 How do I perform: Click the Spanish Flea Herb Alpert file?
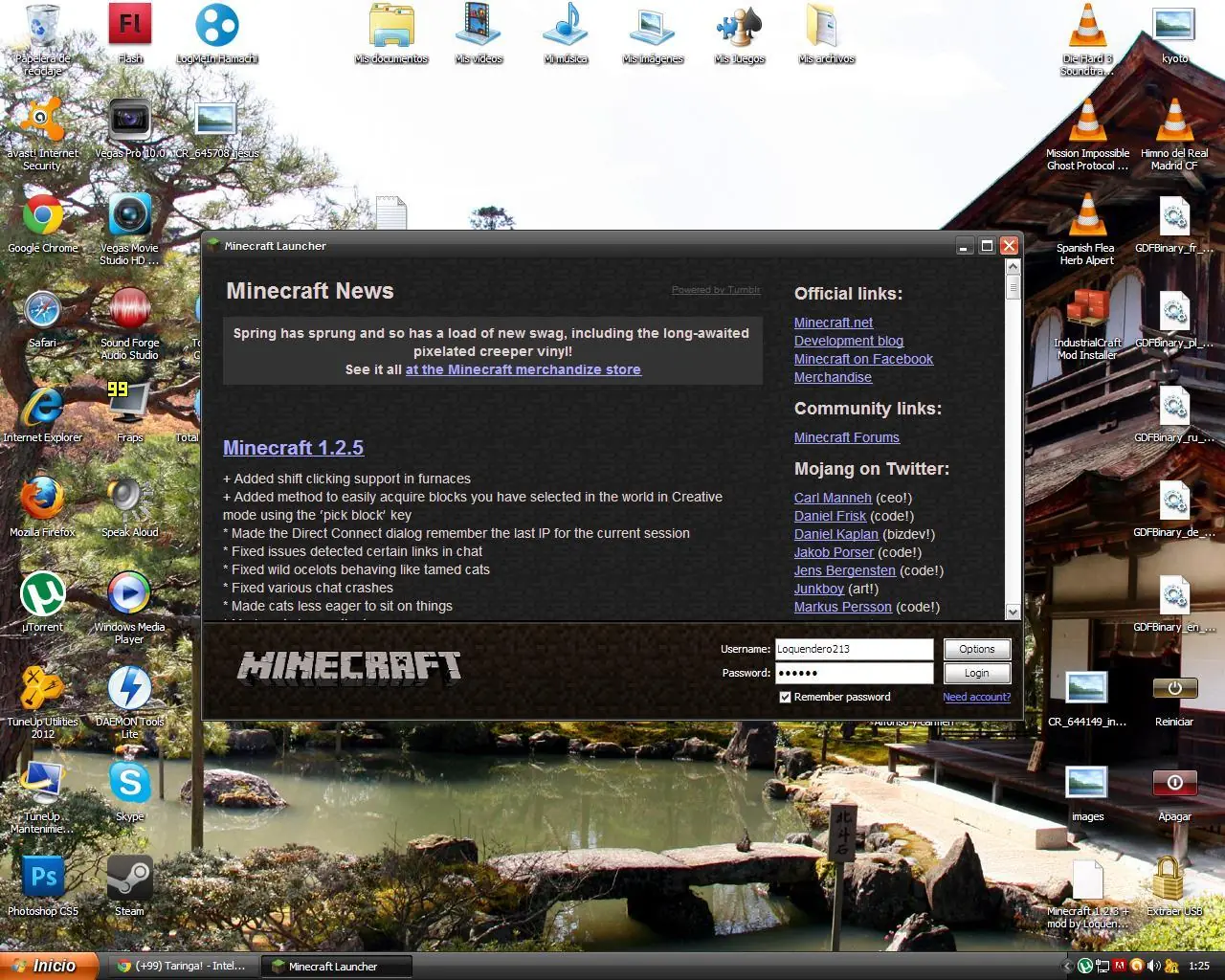[1087, 229]
